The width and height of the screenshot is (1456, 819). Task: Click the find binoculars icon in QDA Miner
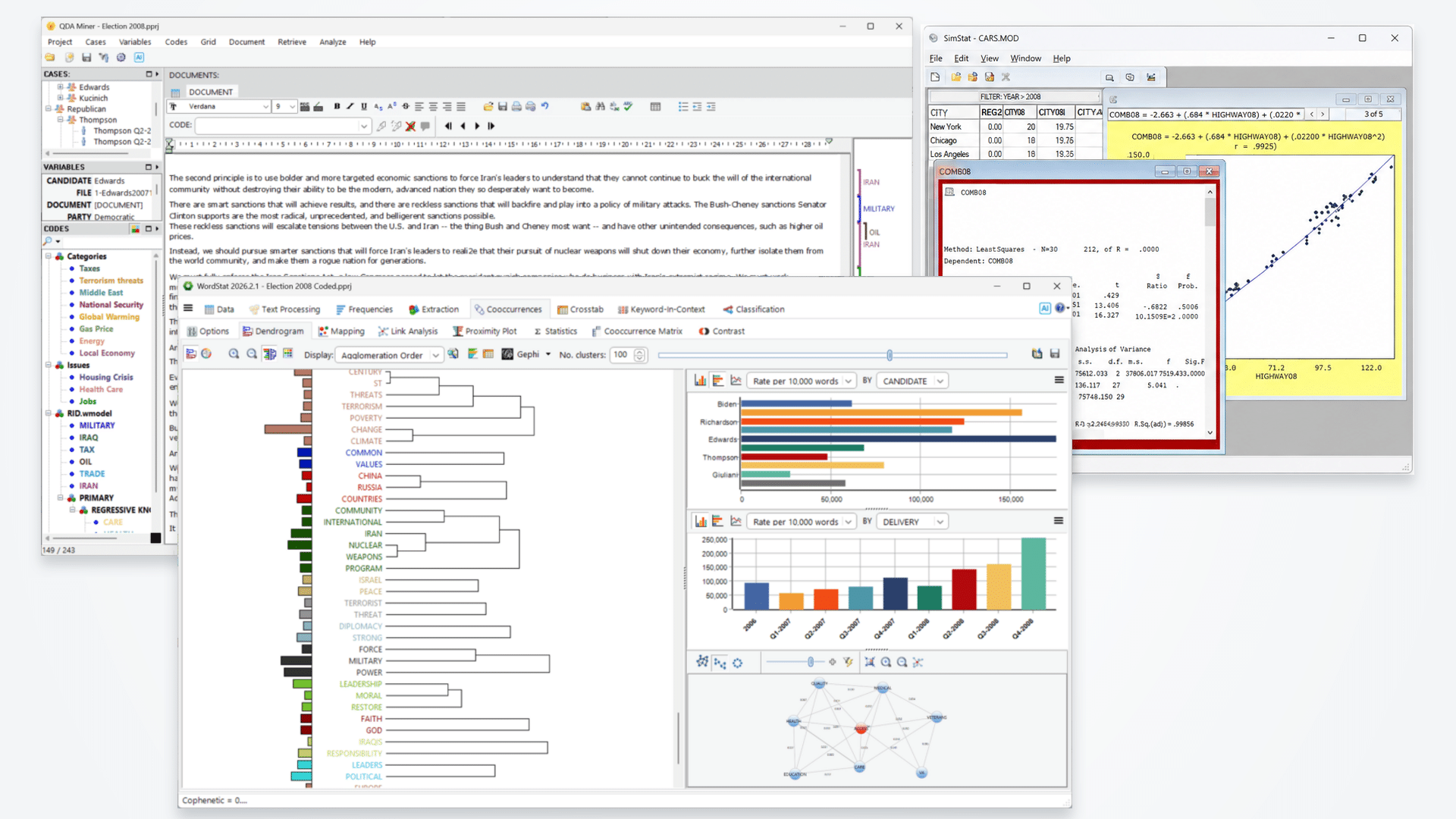(600, 107)
